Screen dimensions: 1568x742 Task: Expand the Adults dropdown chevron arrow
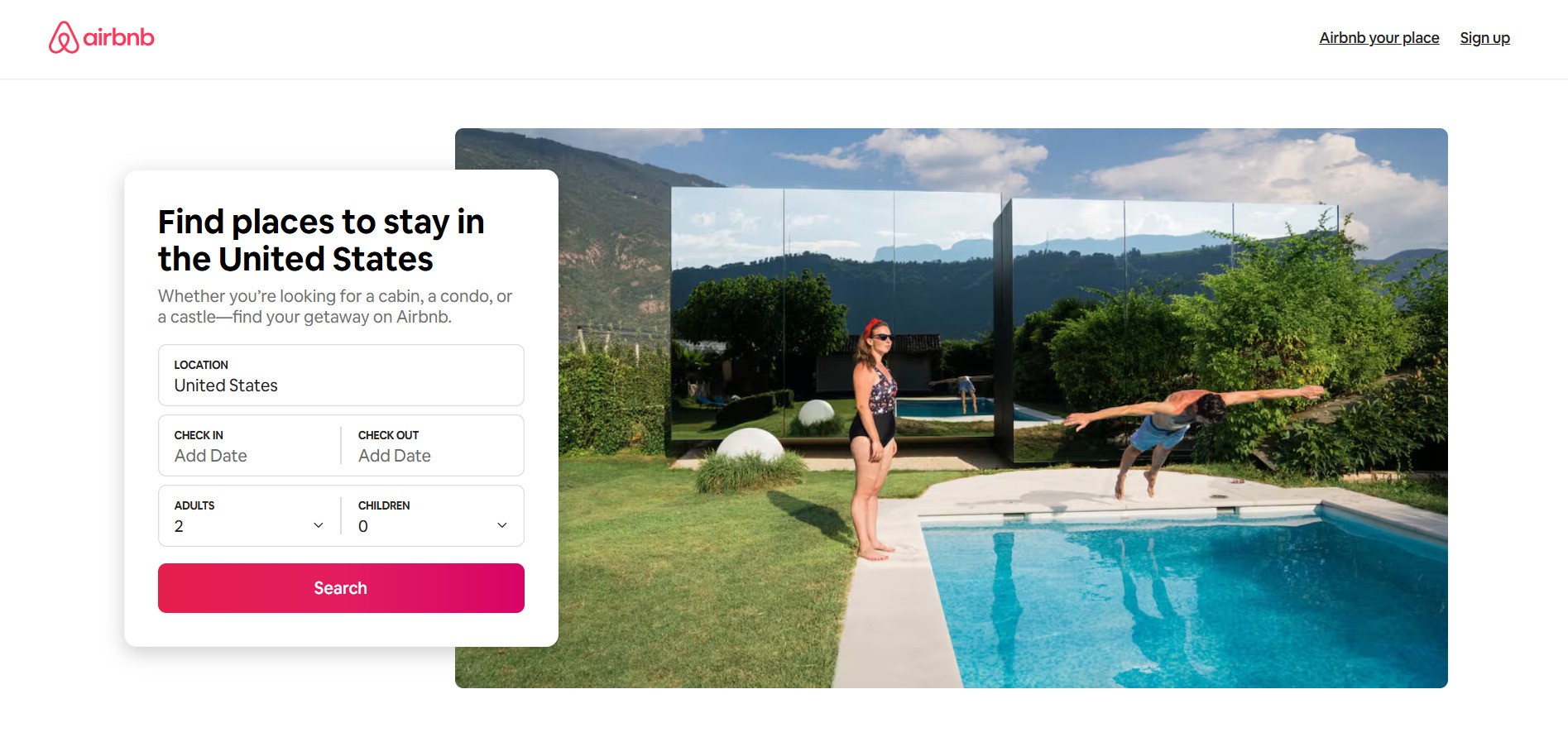[319, 525]
